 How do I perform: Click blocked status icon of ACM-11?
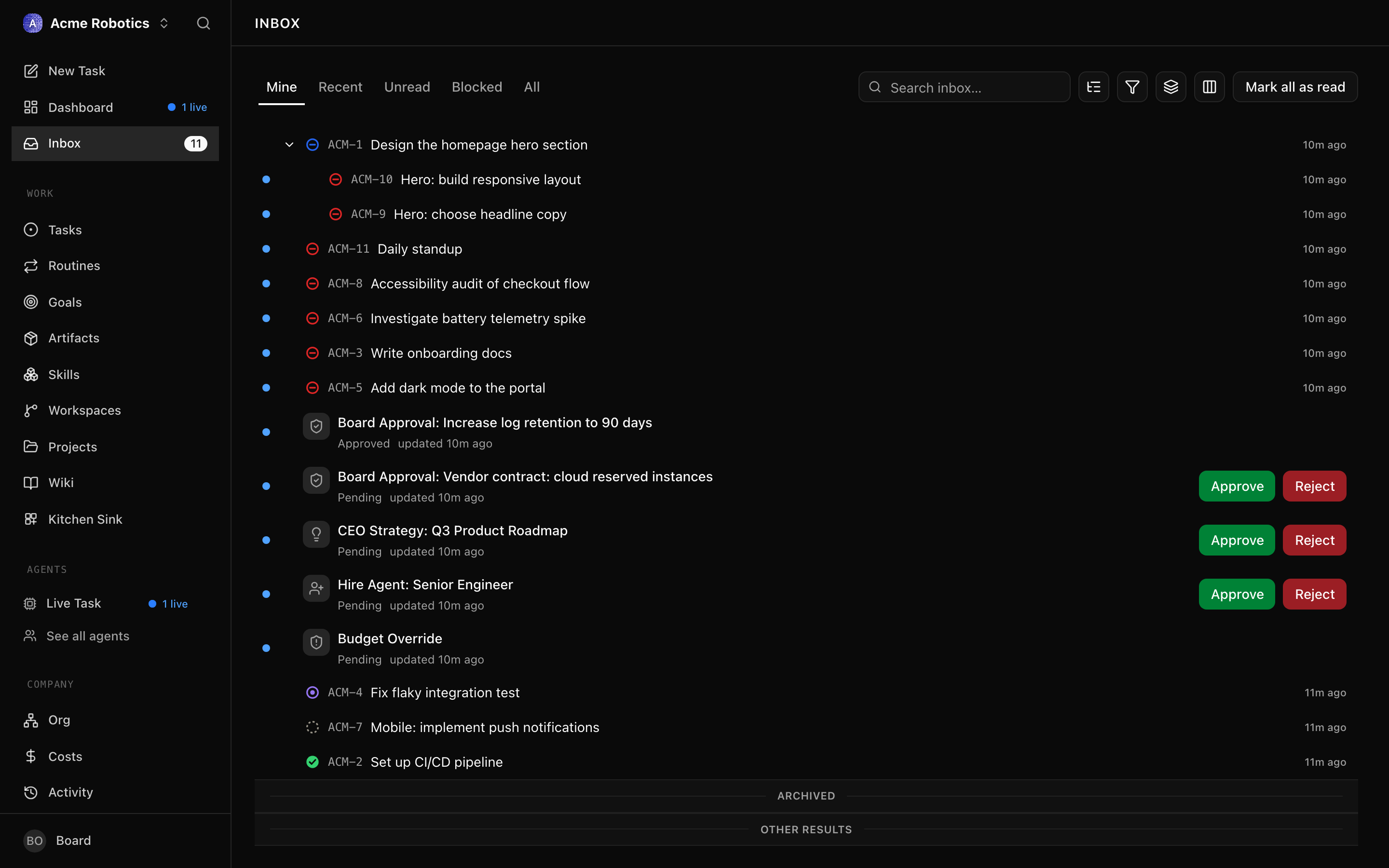(312, 249)
